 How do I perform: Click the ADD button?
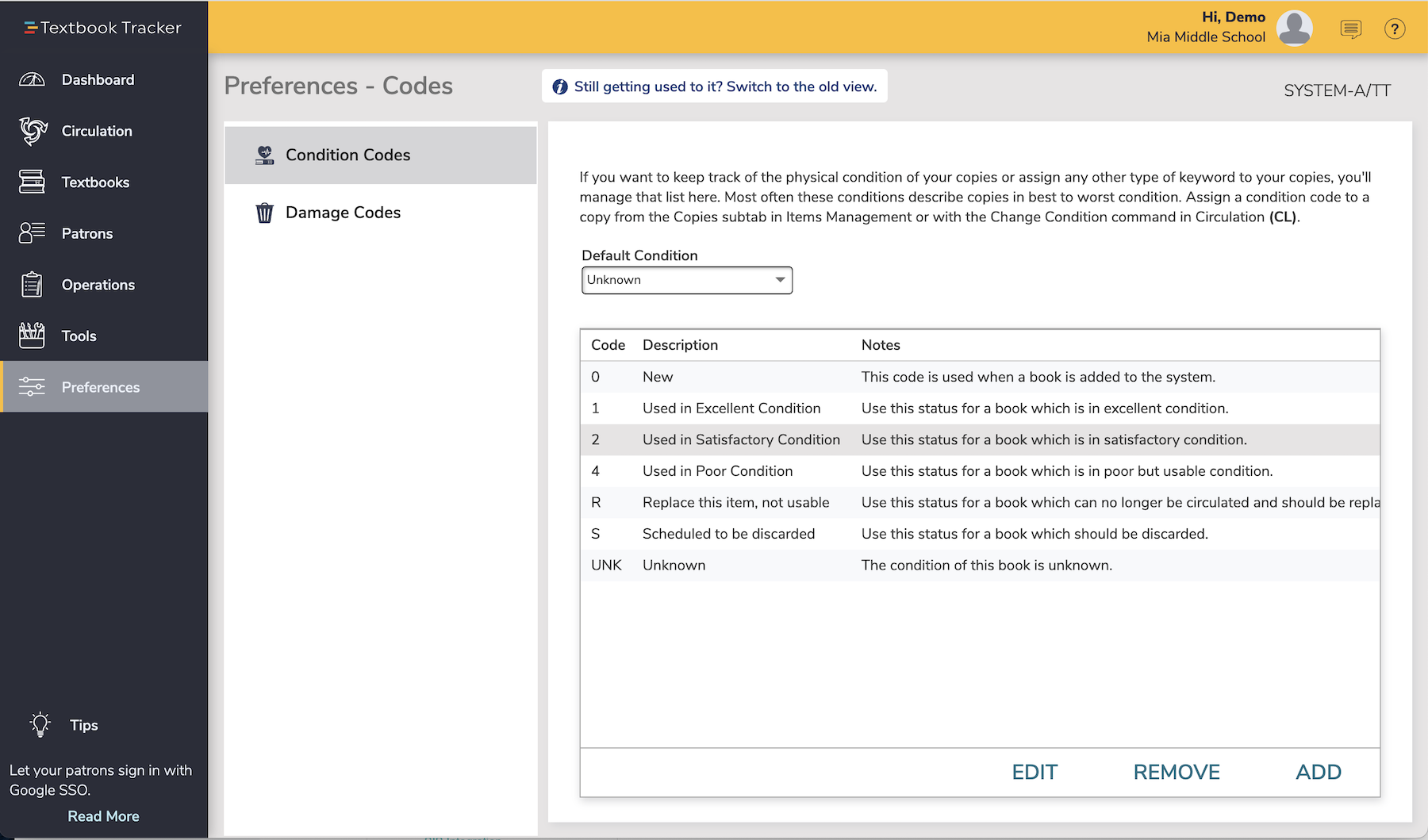(1319, 772)
